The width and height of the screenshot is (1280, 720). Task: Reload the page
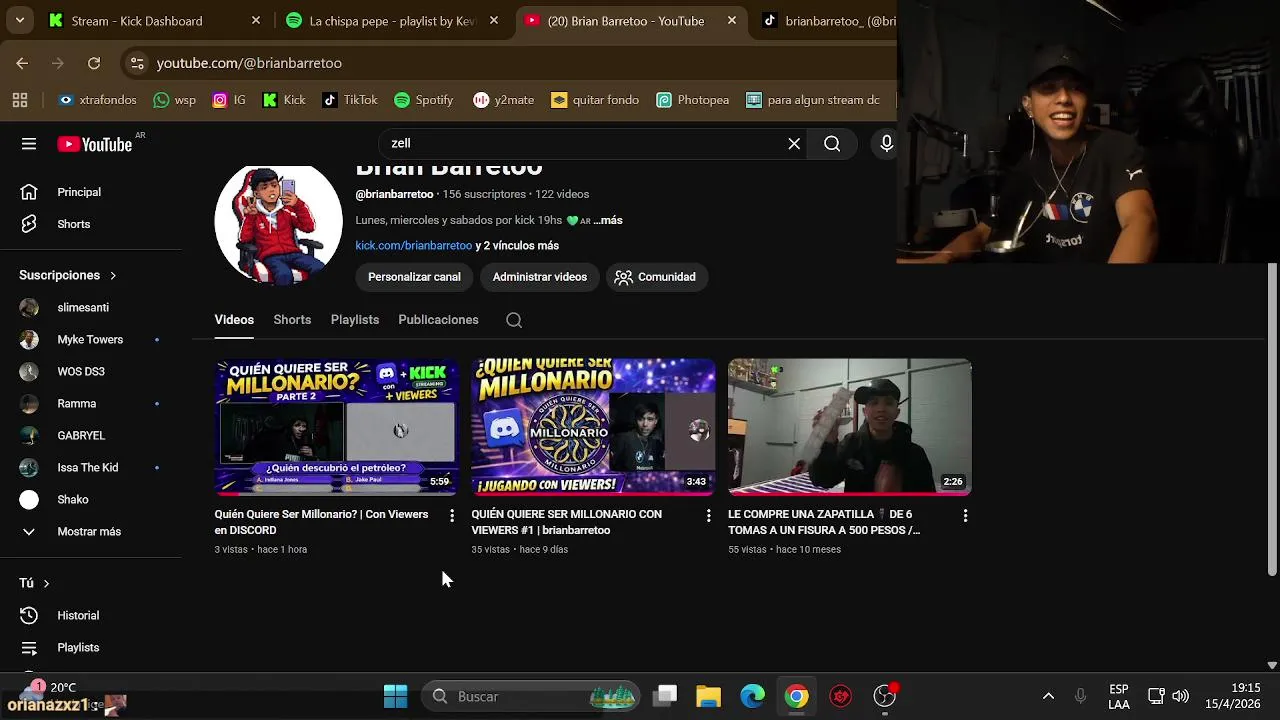tap(94, 63)
